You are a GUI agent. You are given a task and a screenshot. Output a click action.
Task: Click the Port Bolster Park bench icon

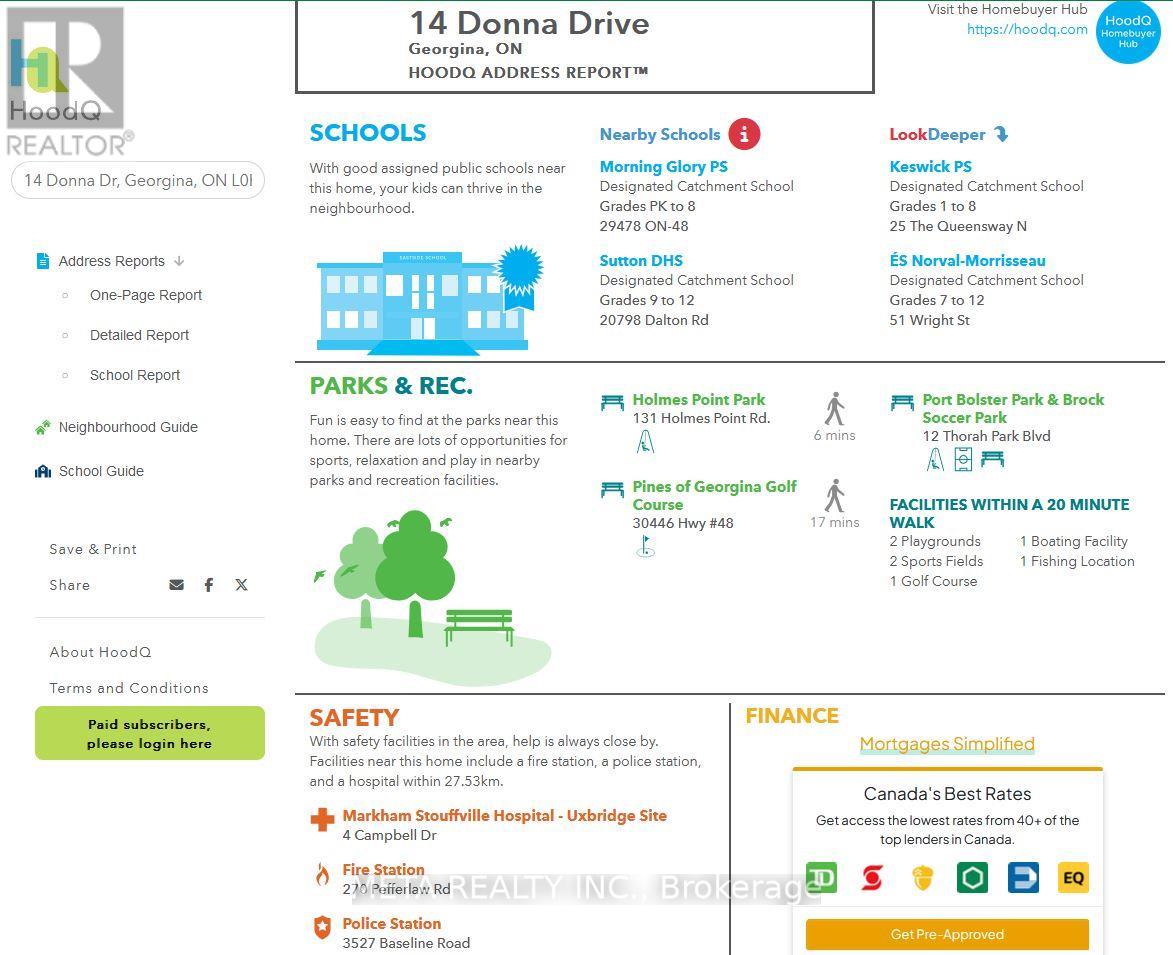902,402
